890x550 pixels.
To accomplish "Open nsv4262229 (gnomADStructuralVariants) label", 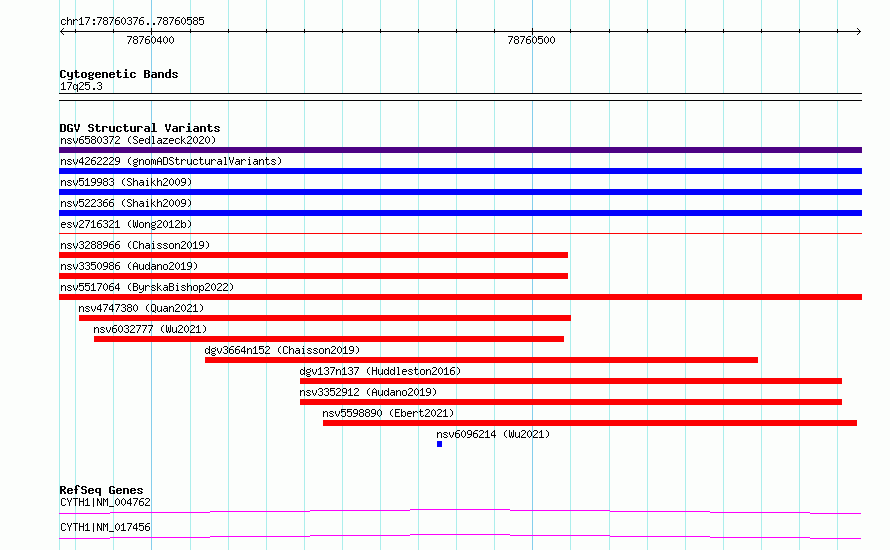I will pos(171,161).
